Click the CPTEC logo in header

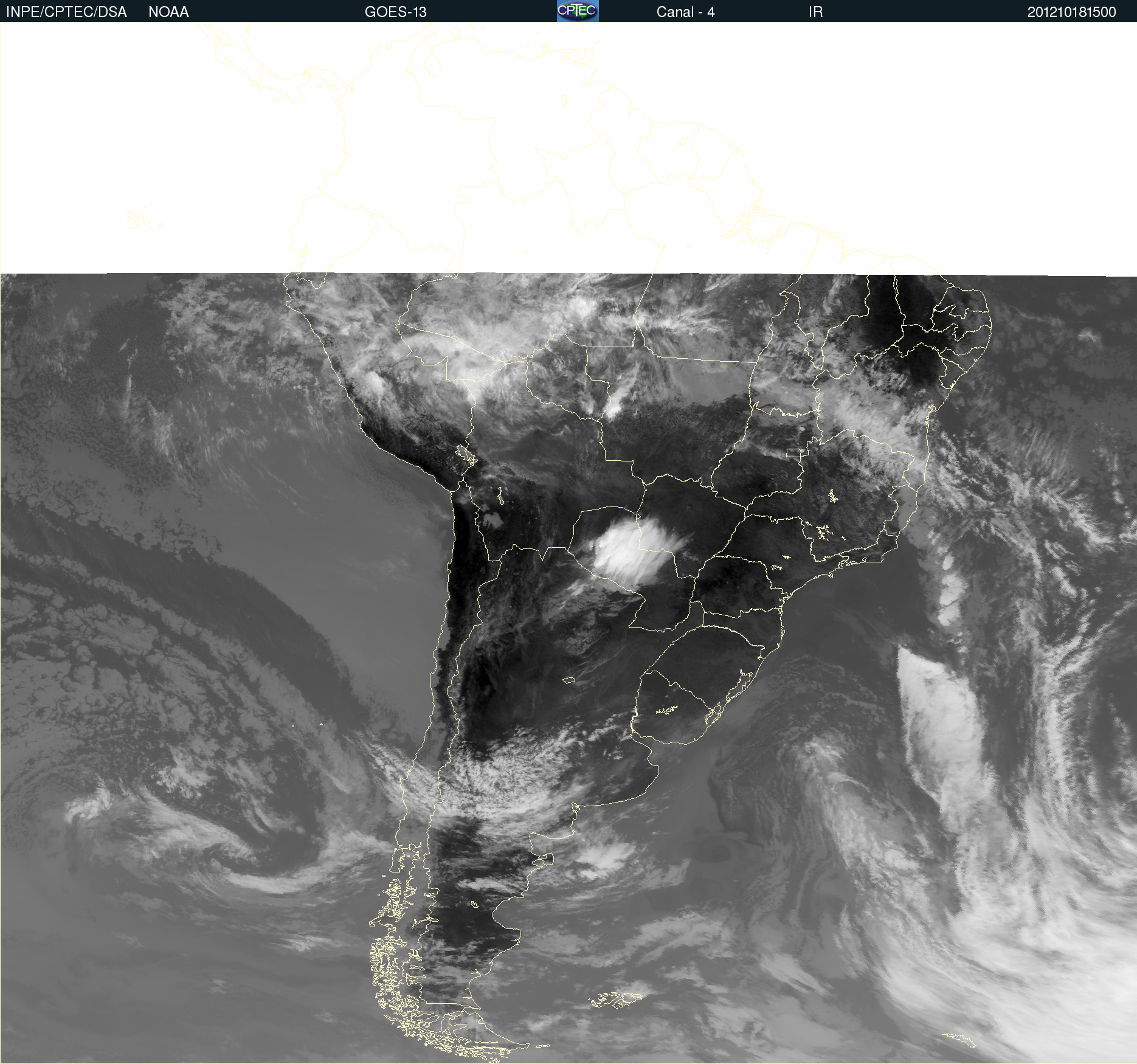[578, 11]
